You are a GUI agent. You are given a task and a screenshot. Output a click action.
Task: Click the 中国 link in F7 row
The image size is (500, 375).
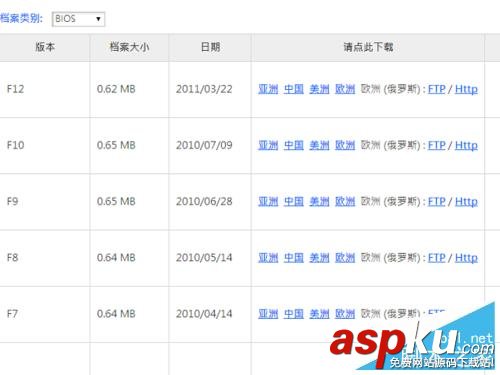[294, 314]
